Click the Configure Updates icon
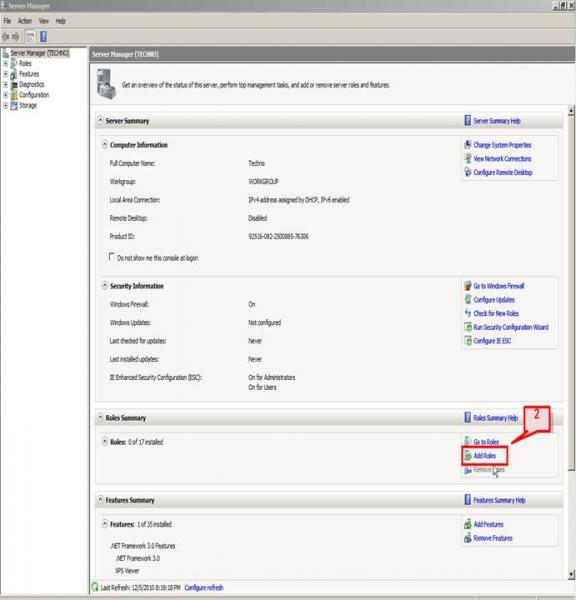Screen dimensions: 576x600 coord(468,300)
